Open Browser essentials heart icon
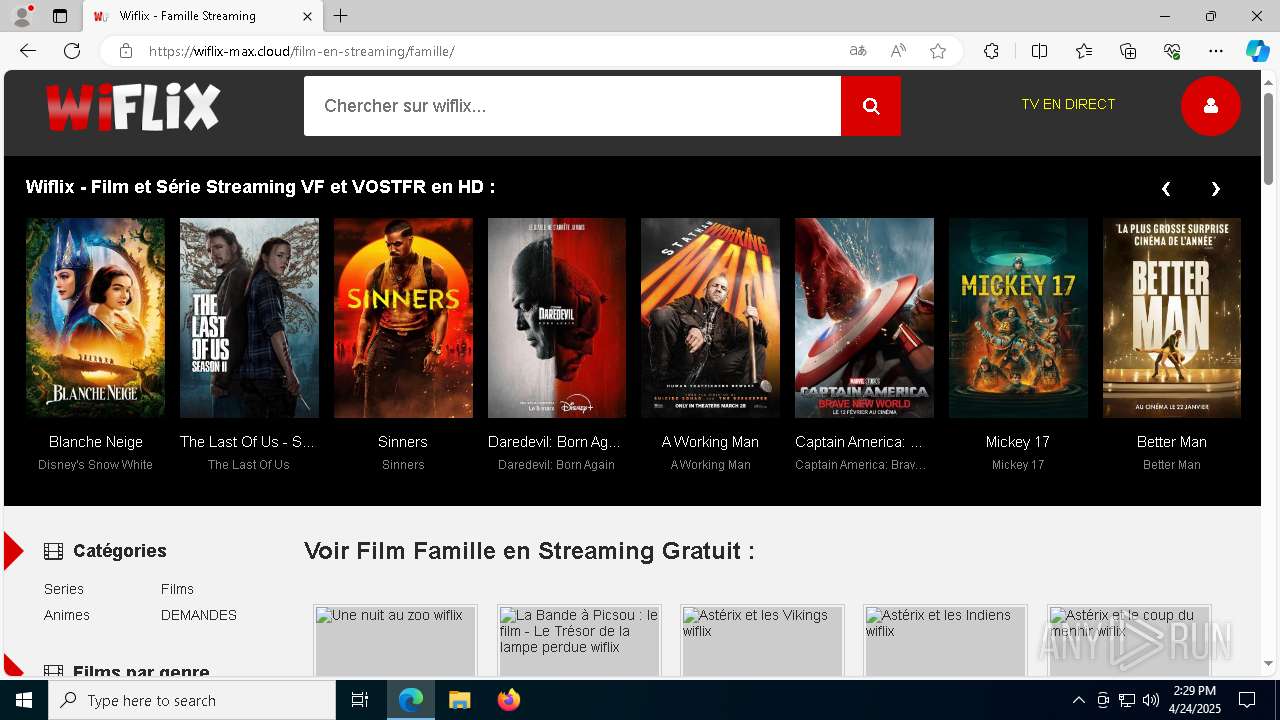The height and width of the screenshot is (720, 1280). coord(1172,51)
